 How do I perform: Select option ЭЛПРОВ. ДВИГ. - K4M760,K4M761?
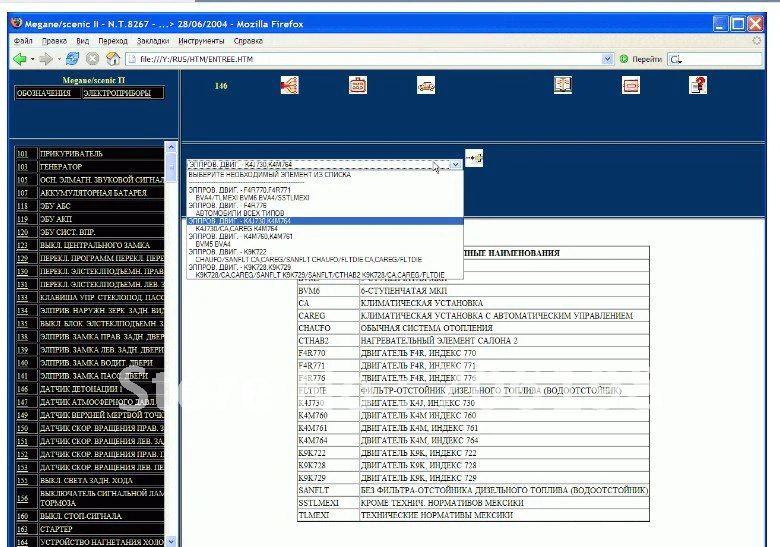pos(325,236)
